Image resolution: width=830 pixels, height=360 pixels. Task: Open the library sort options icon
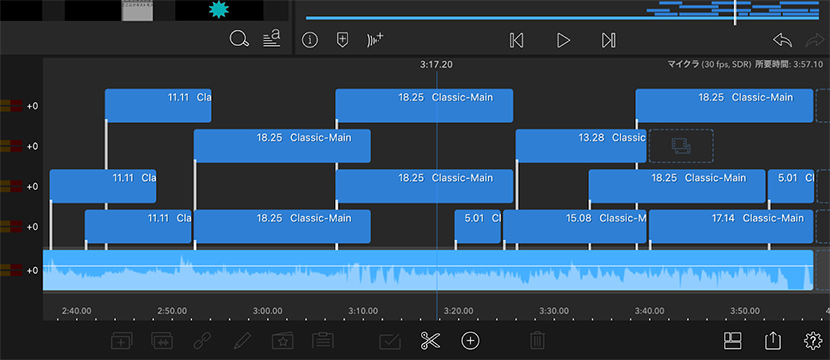coord(272,39)
